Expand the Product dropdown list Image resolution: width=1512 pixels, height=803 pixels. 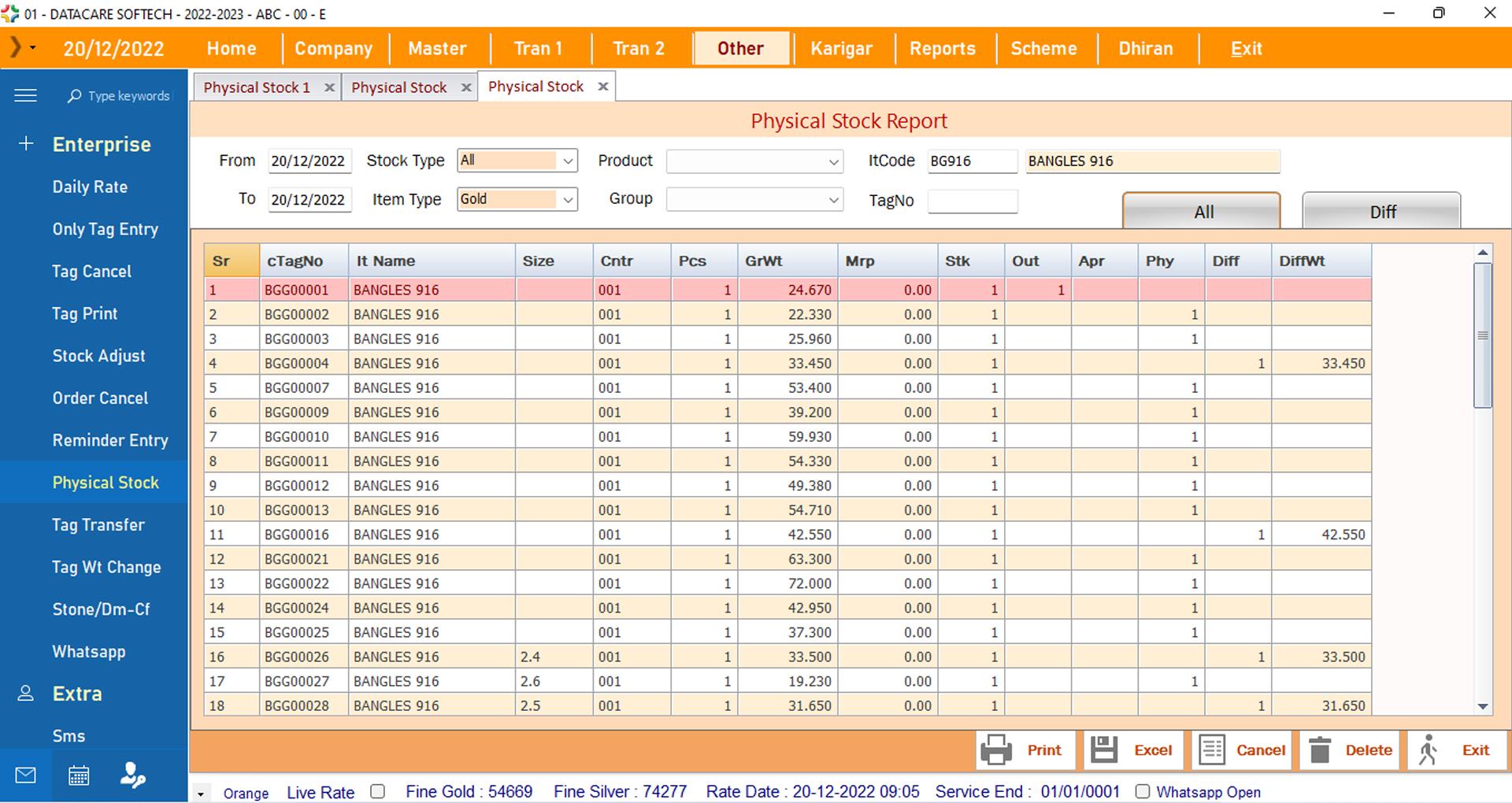click(x=833, y=162)
